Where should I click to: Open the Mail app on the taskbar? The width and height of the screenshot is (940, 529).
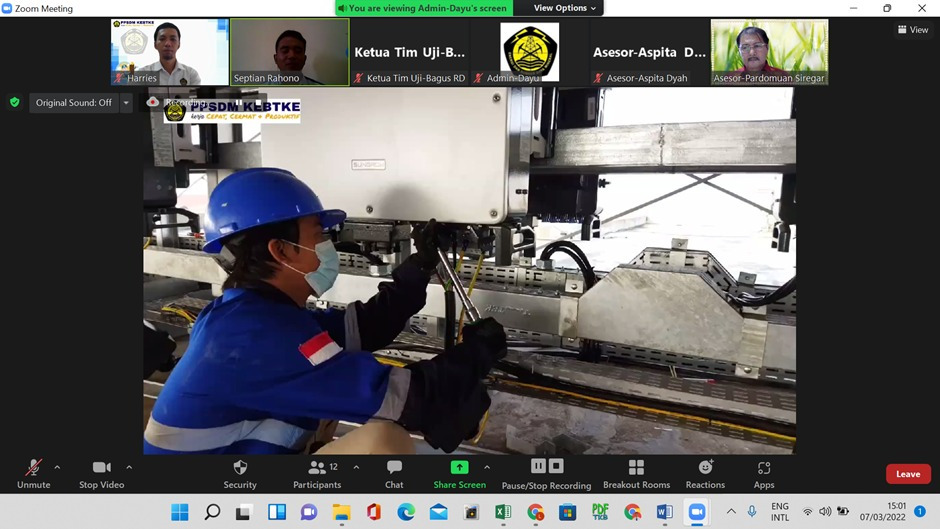click(438, 512)
